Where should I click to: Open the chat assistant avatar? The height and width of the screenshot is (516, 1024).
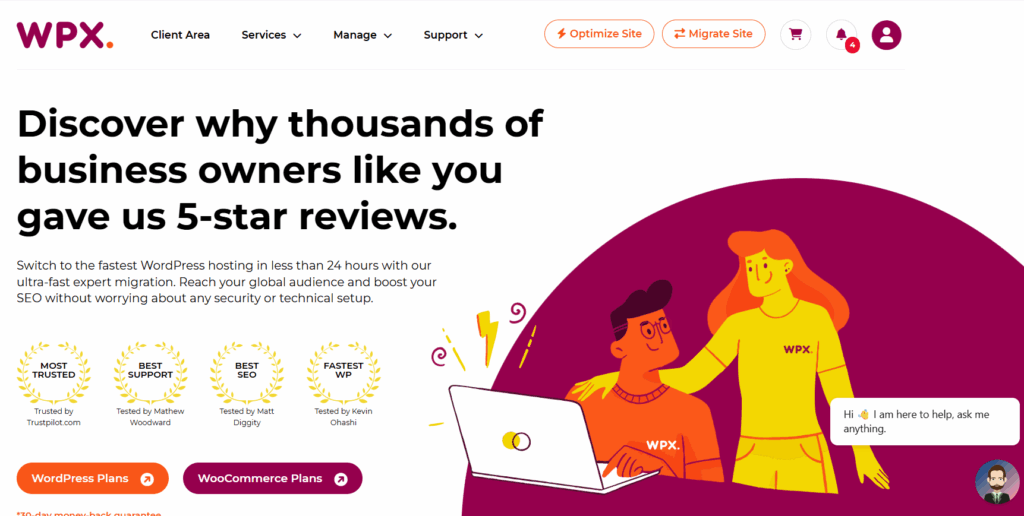pos(997,482)
